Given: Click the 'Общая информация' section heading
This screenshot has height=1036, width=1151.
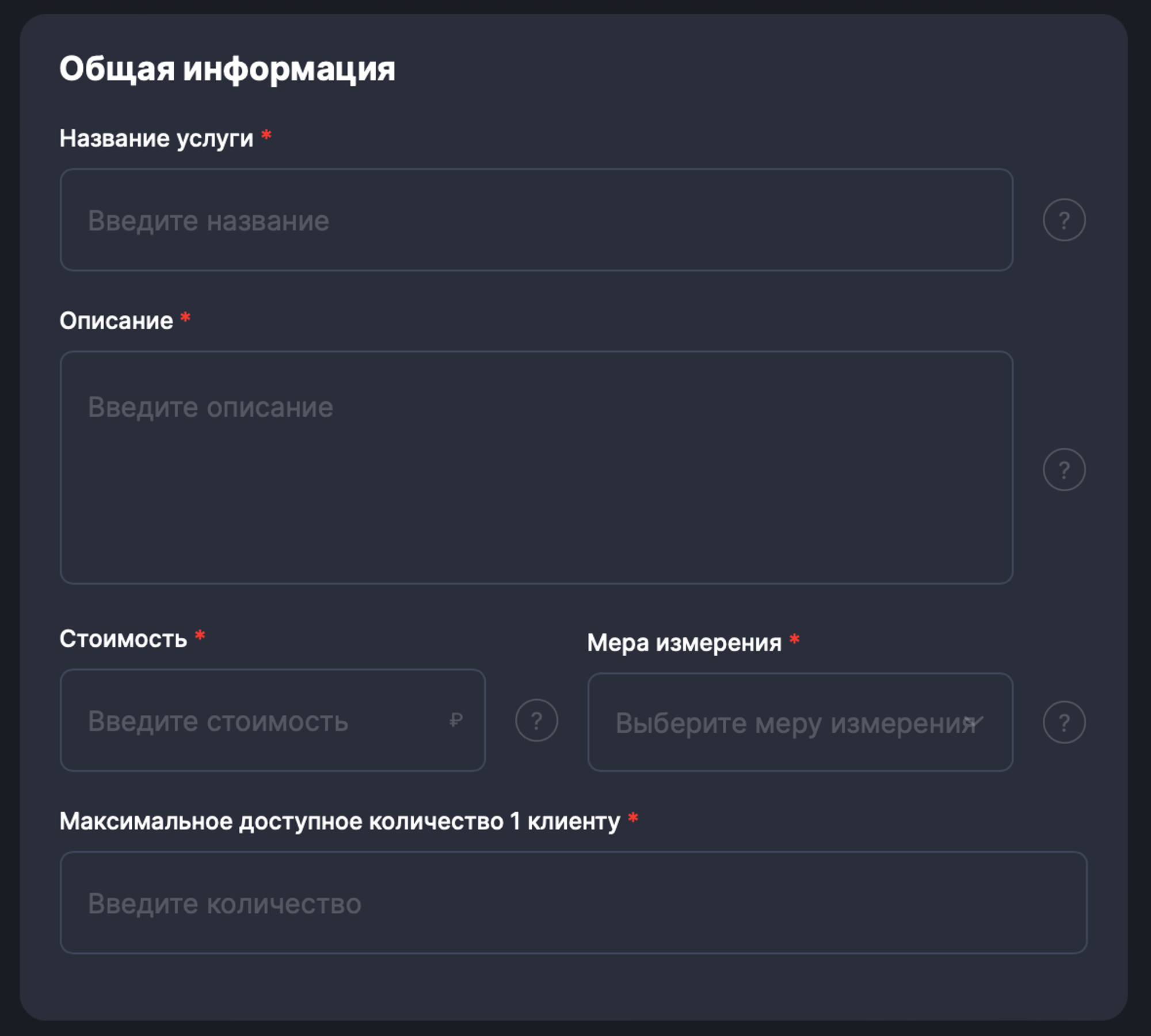Looking at the screenshot, I should click(227, 69).
